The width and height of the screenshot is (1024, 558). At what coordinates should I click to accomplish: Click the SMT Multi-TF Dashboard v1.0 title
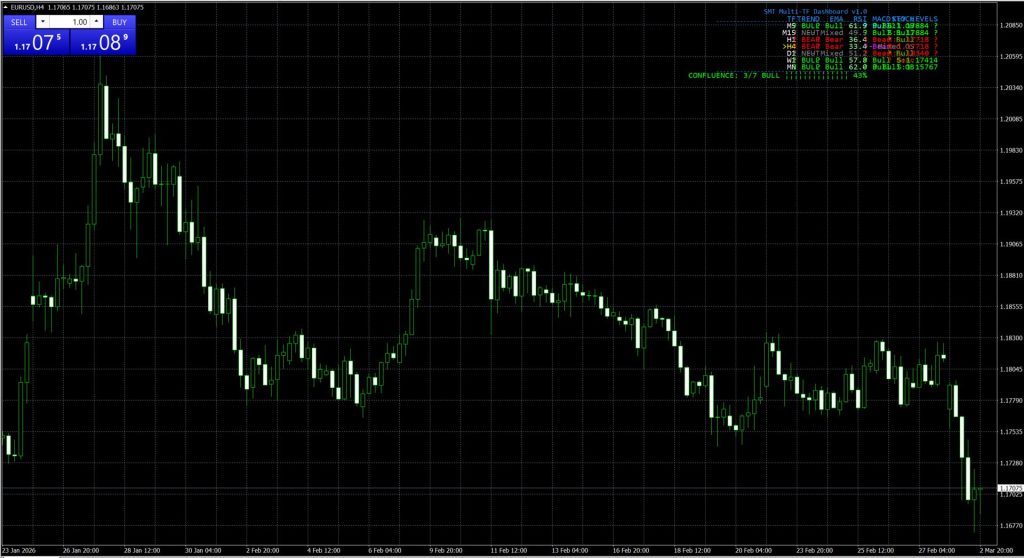(x=815, y=12)
